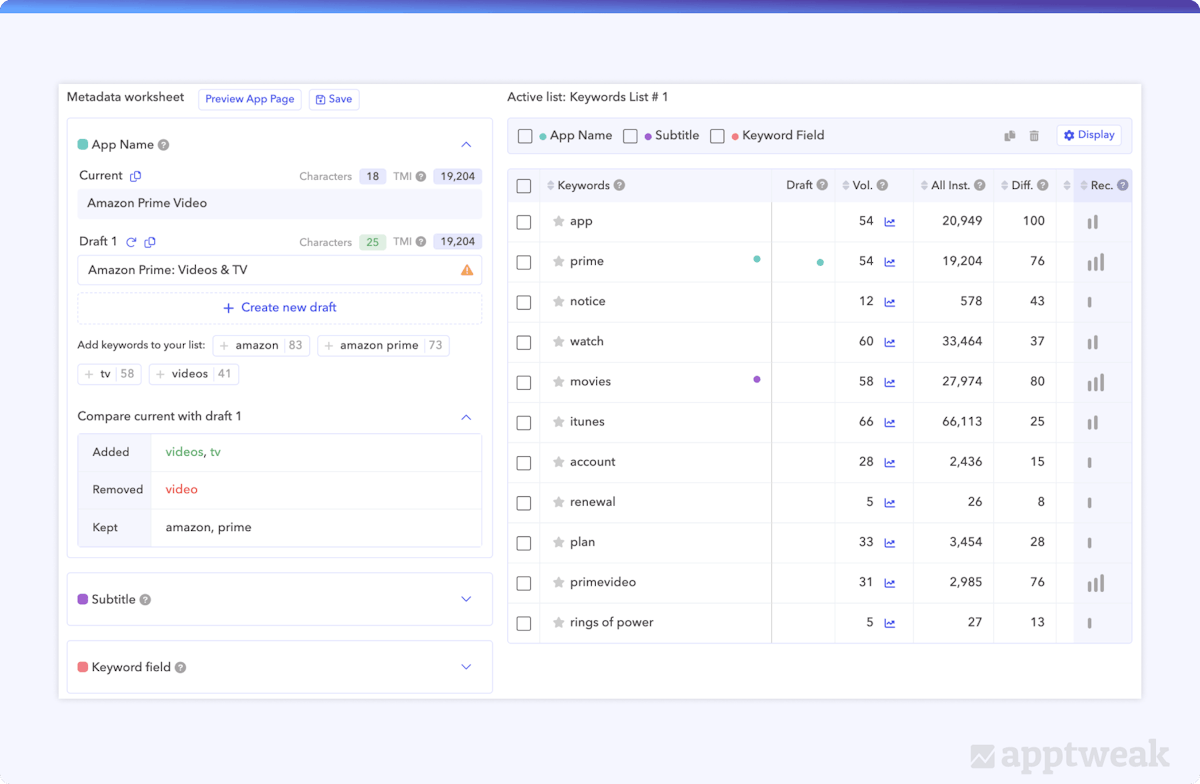The width and height of the screenshot is (1200, 784).
Task: Check the Keyword Field filter checkbox
Action: [x=717, y=136]
